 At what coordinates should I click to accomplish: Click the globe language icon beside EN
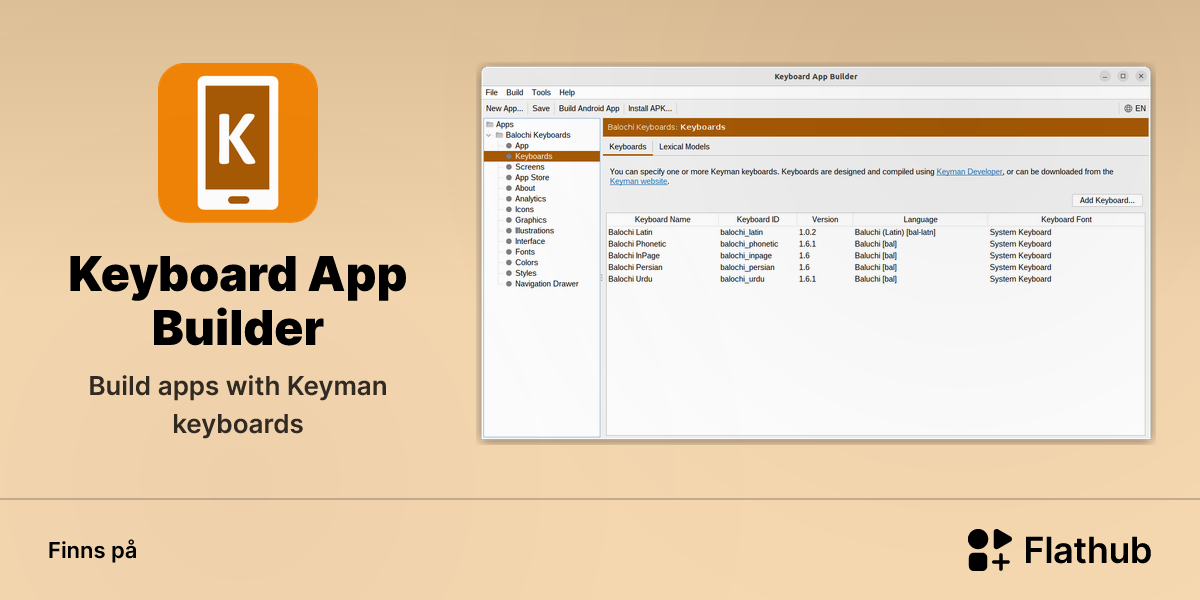[1129, 108]
